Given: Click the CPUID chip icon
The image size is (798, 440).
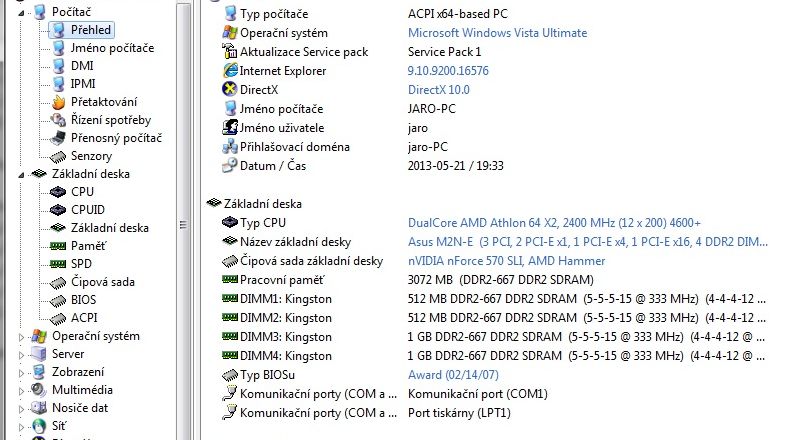Looking at the screenshot, I should click(x=58, y=210).
